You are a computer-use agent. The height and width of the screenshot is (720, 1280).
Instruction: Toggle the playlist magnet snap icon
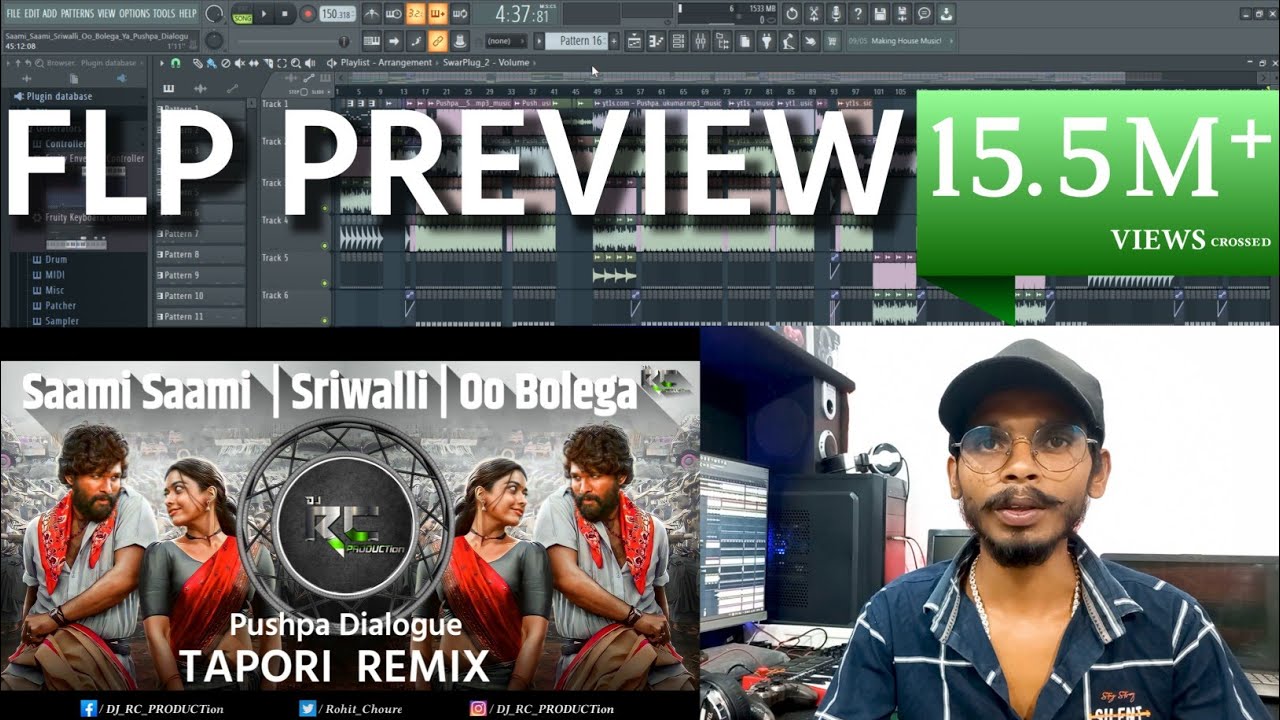pyautogui.click(x=176, y=63)
